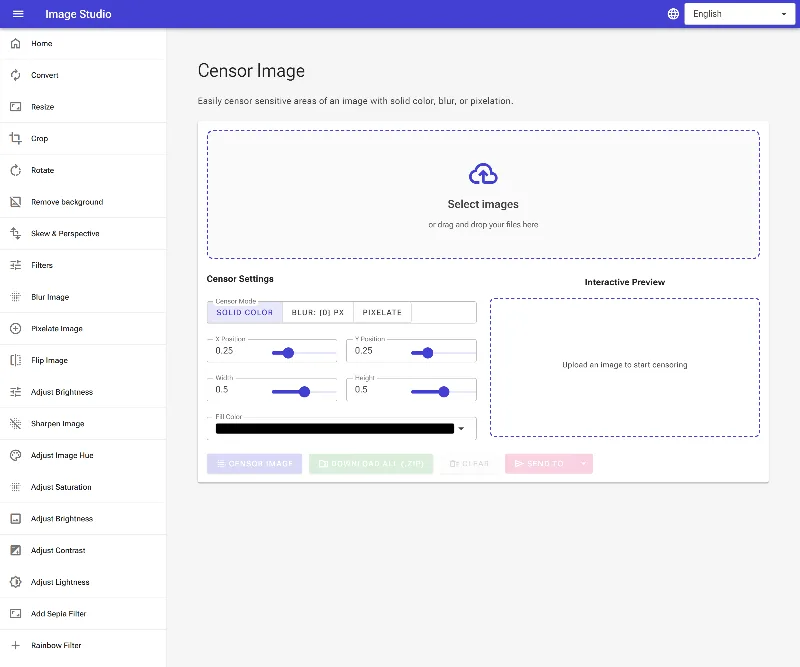Open Skew & Perspective tool icon
The height and width of the screenshot is (667, 800).
16,233
